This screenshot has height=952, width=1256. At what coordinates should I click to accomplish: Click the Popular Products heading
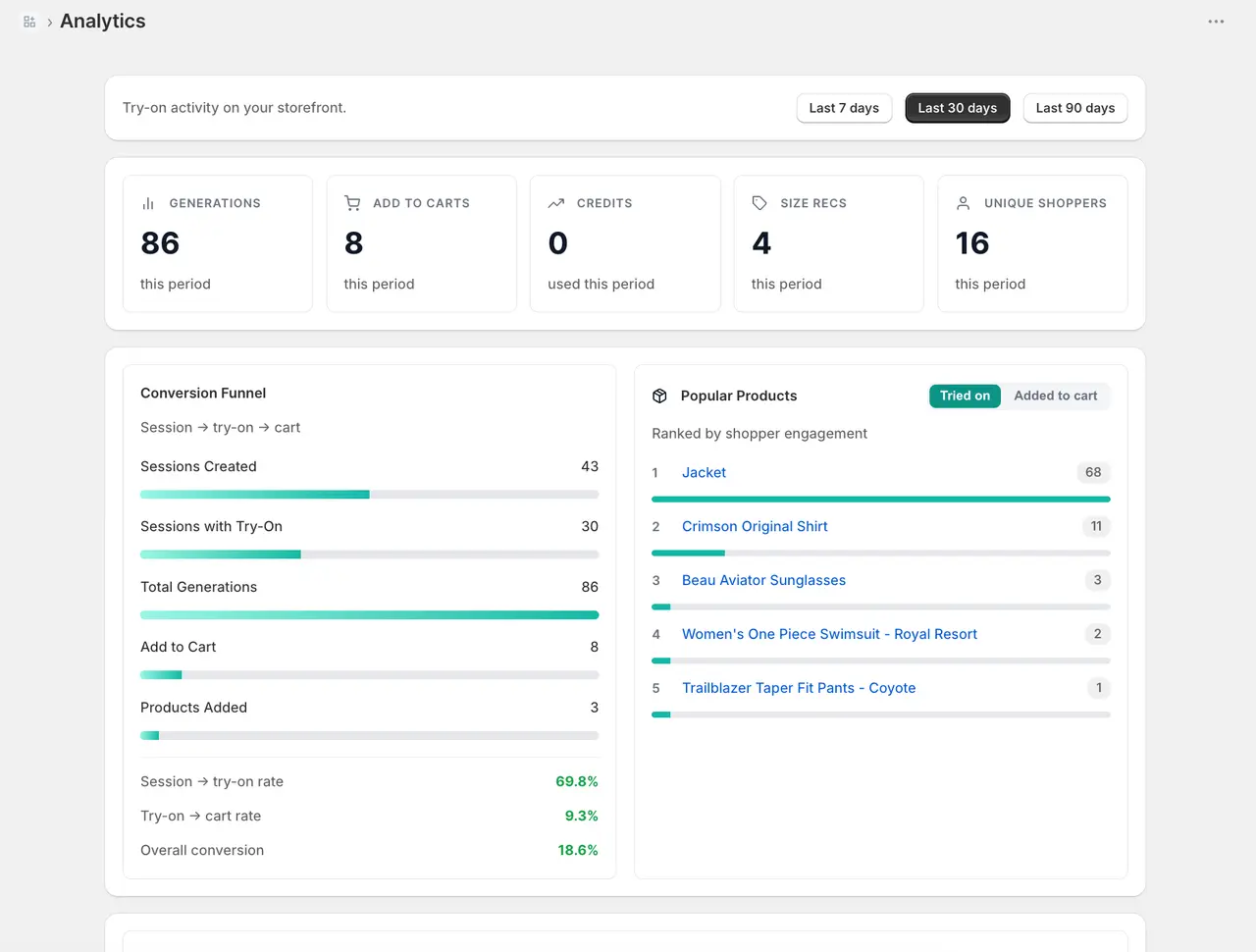click(x=739, y=396)
